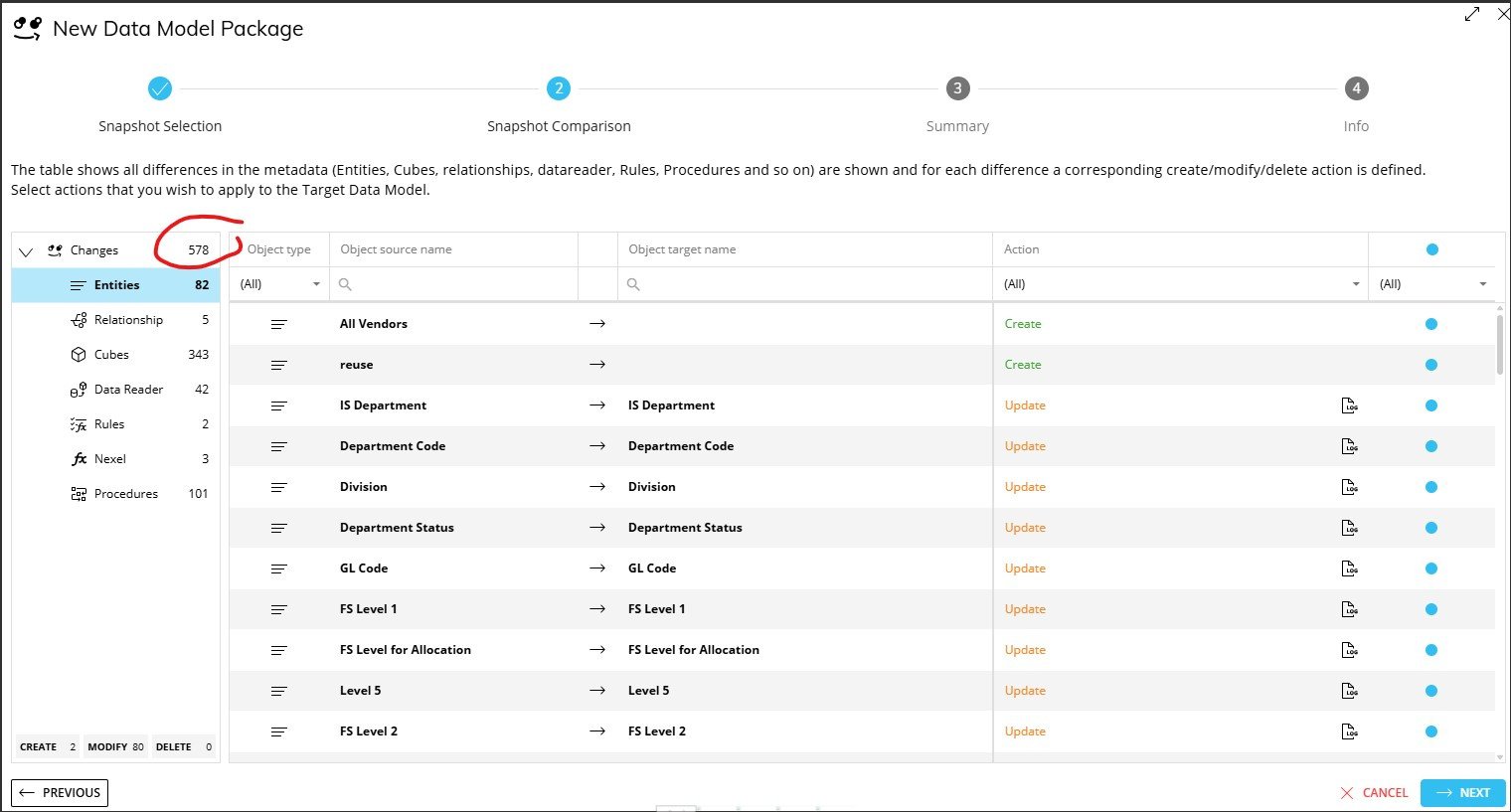Screen dimensions: 1511x812
Task: Click the Data Reader icon in sidebar
Action: pyautogui.click(x=79, y=390)
